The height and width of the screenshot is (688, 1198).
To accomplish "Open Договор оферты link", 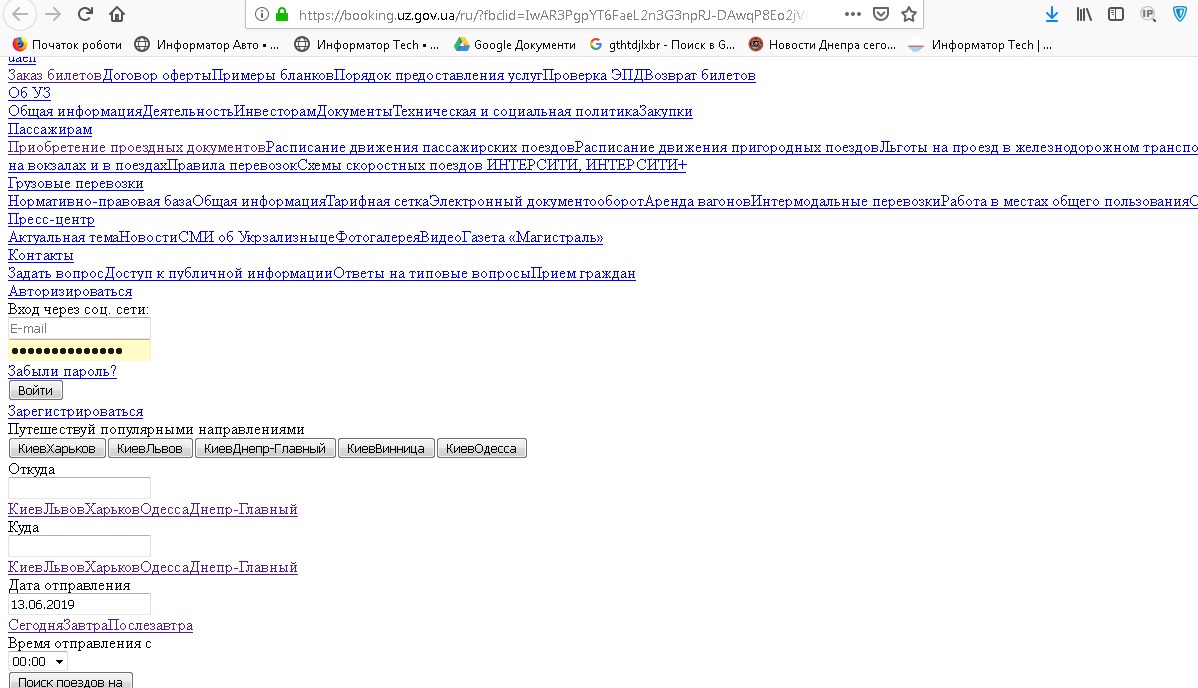I will [157, 76].
